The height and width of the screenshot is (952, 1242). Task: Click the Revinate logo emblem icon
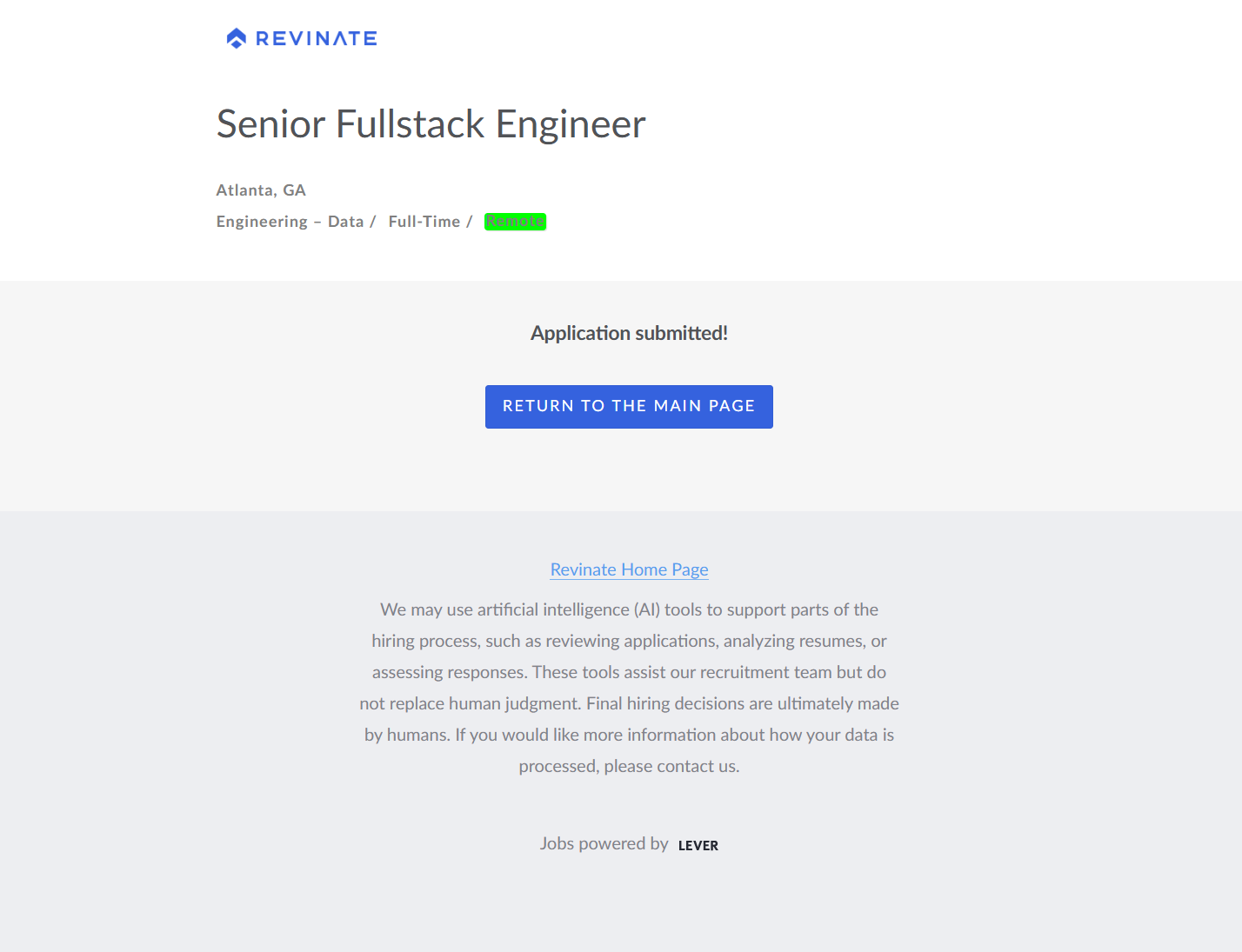[x=236, y=38]
